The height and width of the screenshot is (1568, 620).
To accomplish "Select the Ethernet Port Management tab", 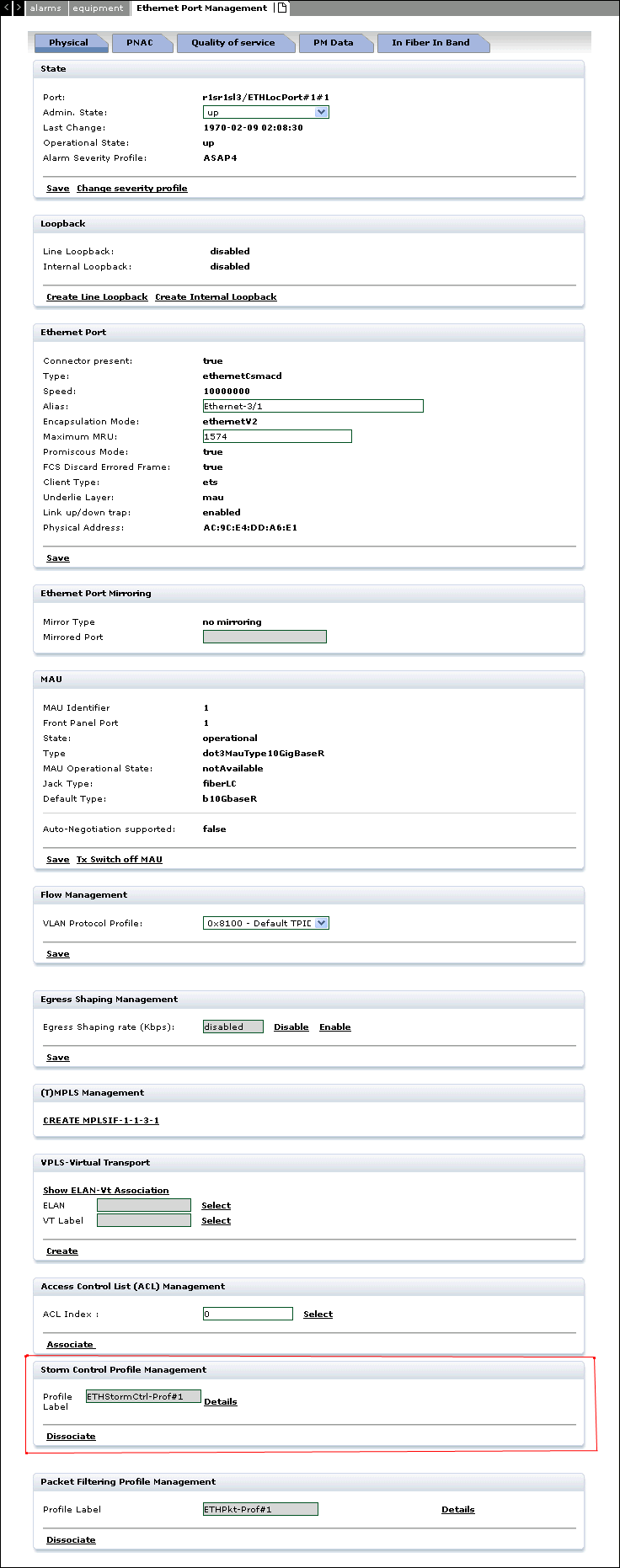I will 202,8.
